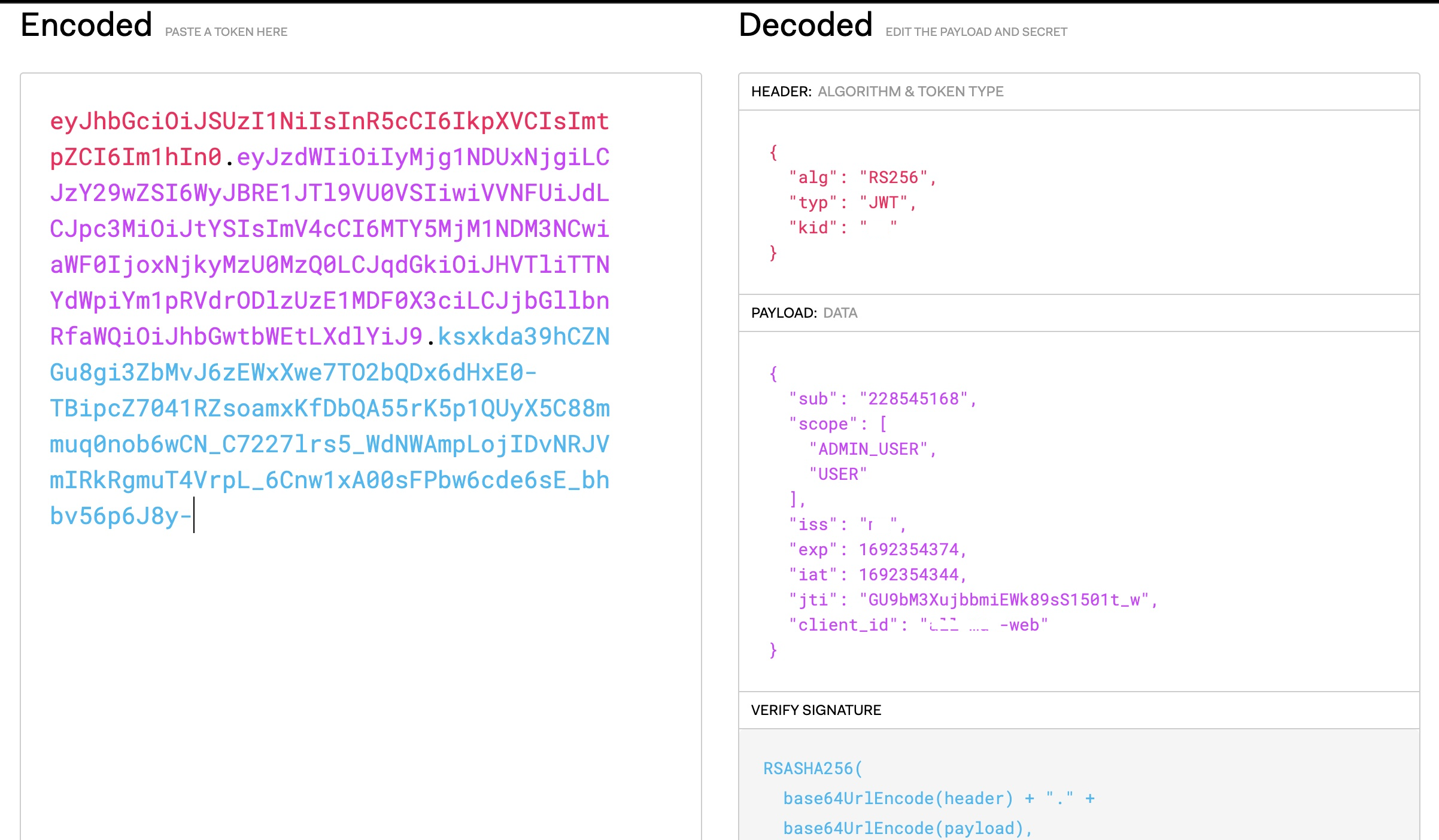Click the "scope" key in payload
Viewport: 1439px width, 840px height.
coord(824,424)
